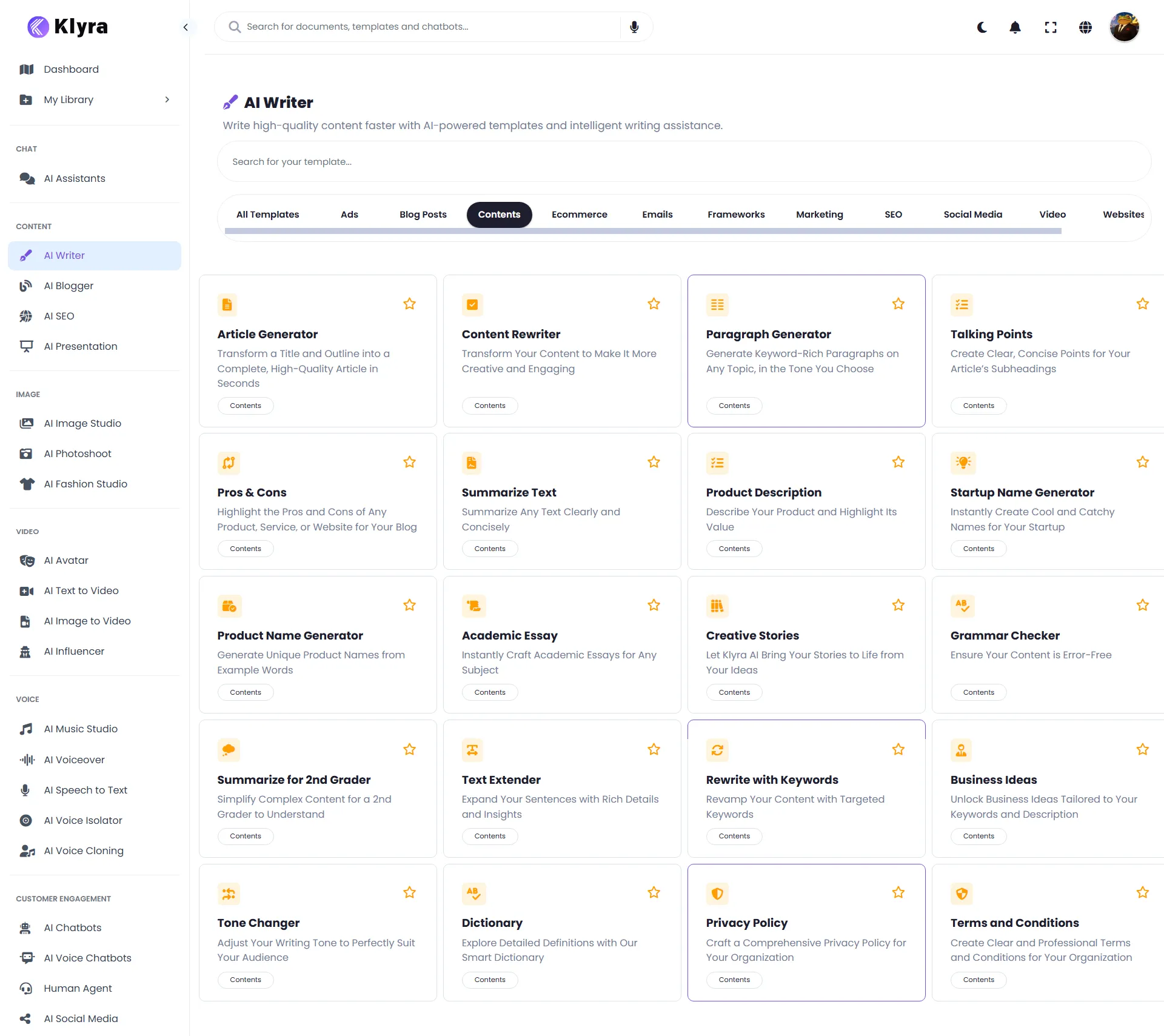
Task: Open AI Image Studio
Action: [x=95, y=423]
